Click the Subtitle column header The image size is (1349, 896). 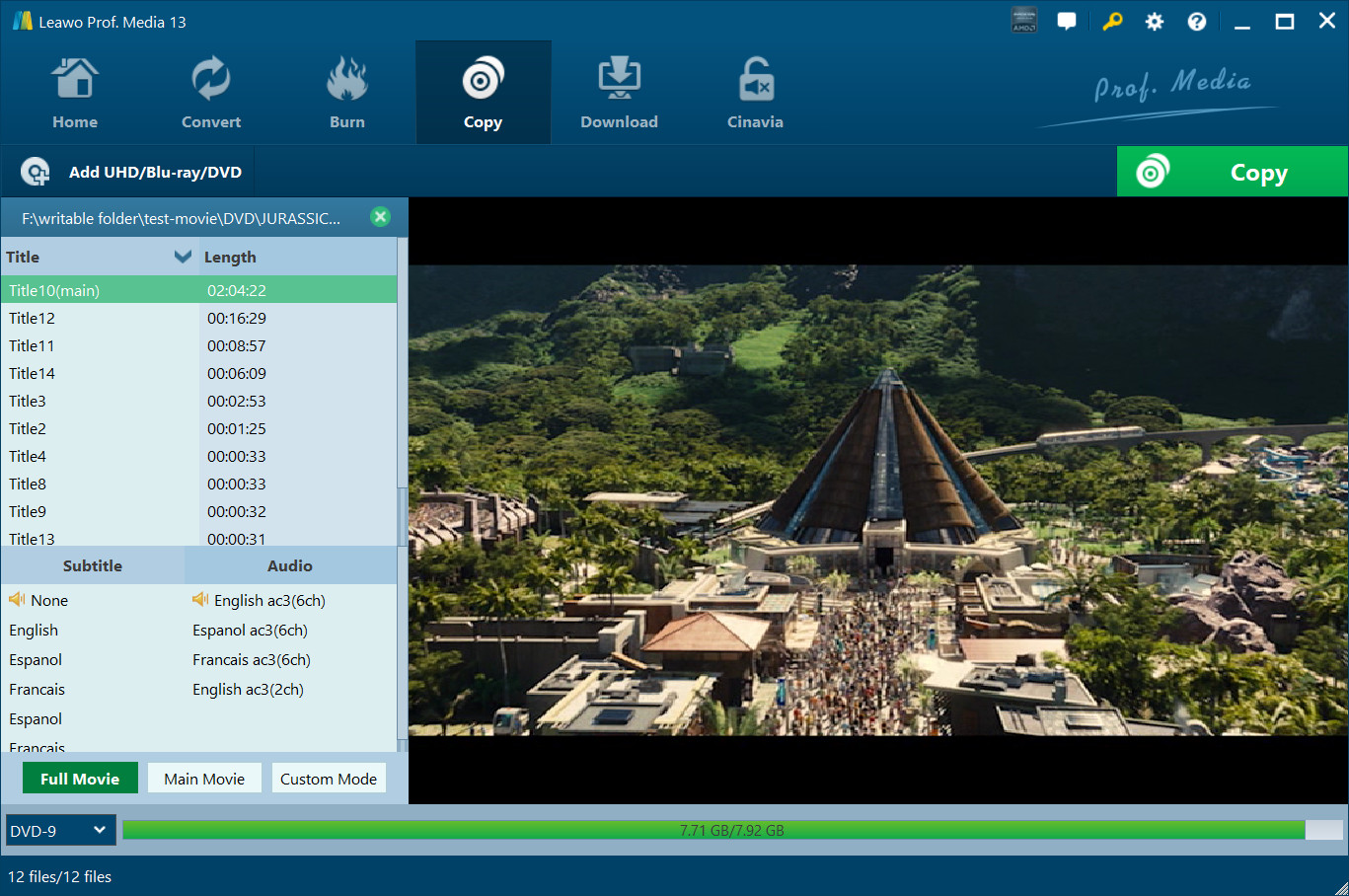click(93, 565)
